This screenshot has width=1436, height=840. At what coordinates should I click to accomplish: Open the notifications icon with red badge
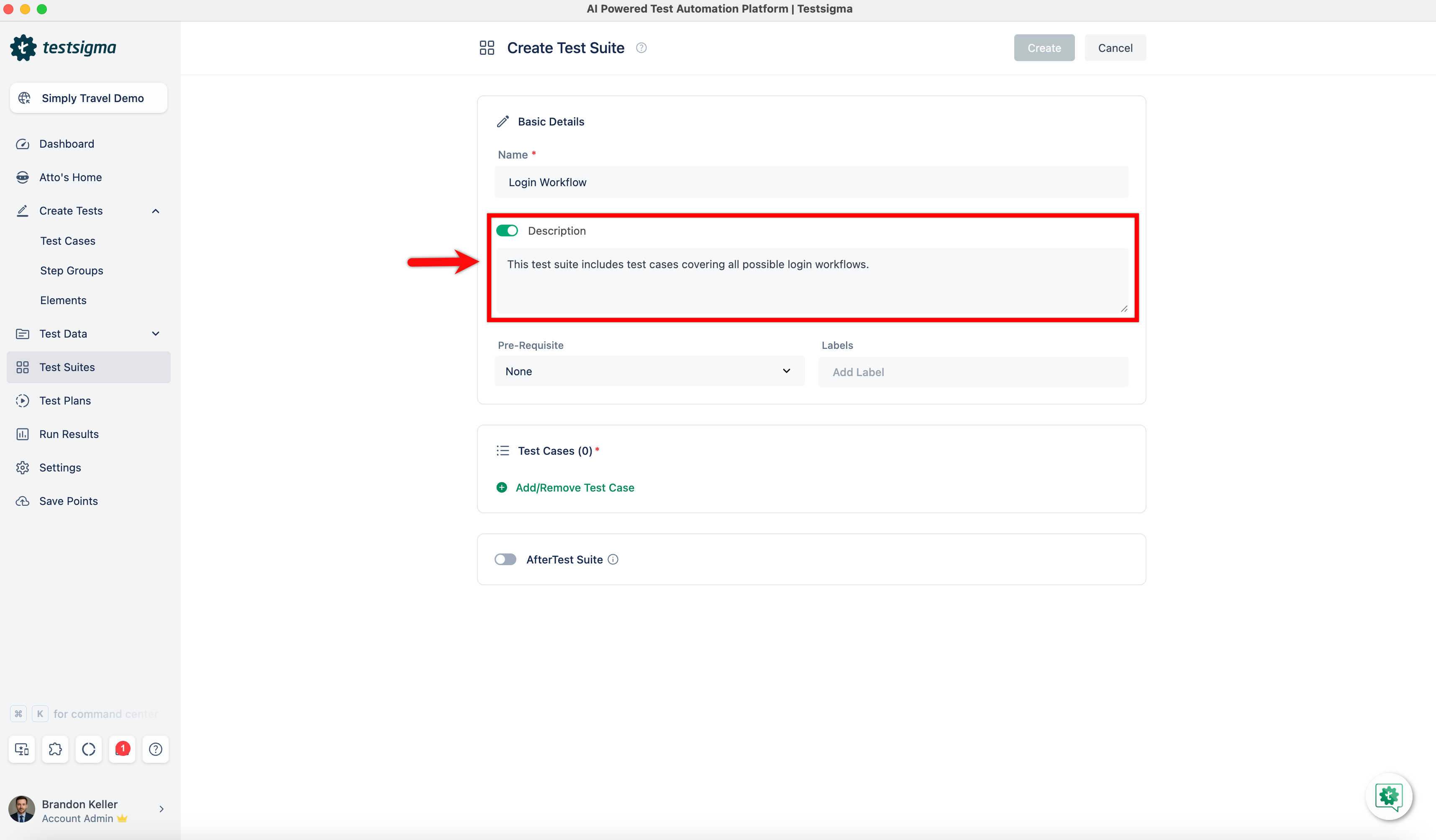pos(122,749)
